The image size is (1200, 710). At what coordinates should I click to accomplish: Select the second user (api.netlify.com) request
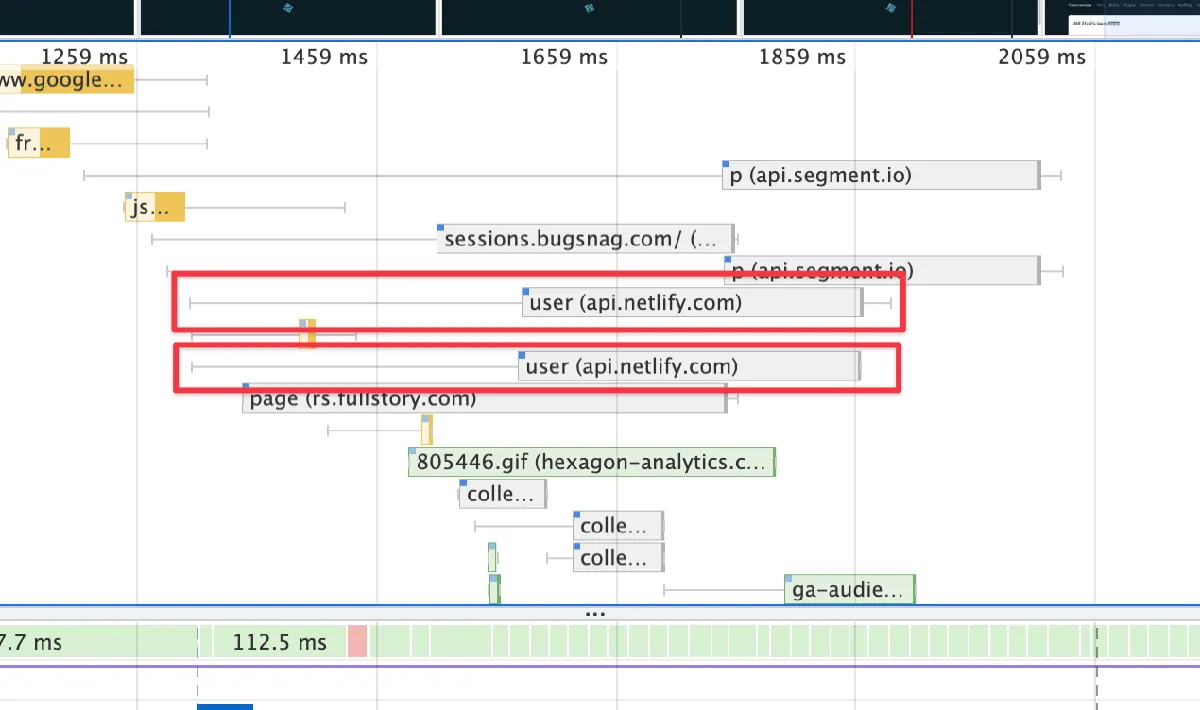tap(688, 367)
